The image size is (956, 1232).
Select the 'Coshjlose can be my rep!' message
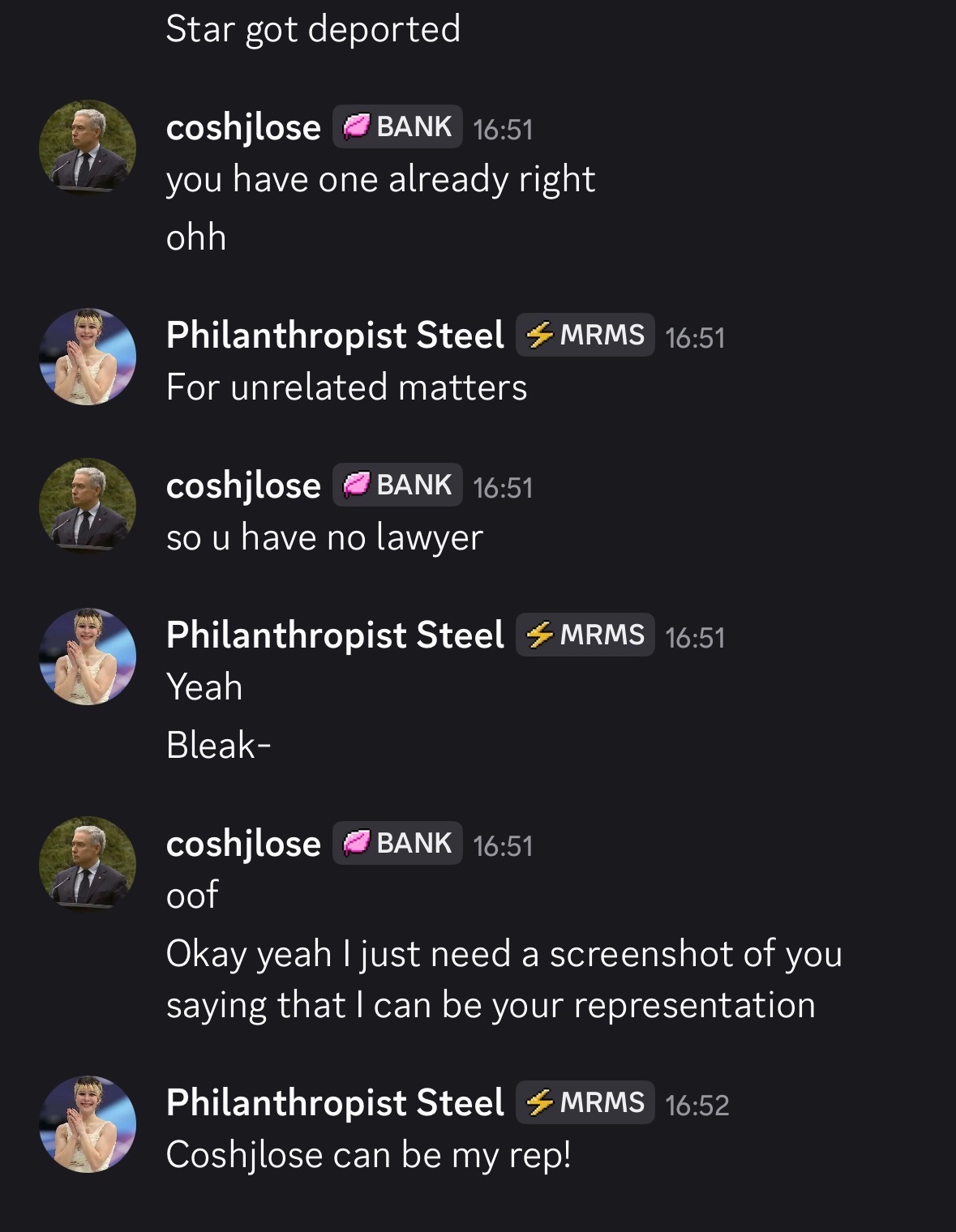coord(369,1155)
